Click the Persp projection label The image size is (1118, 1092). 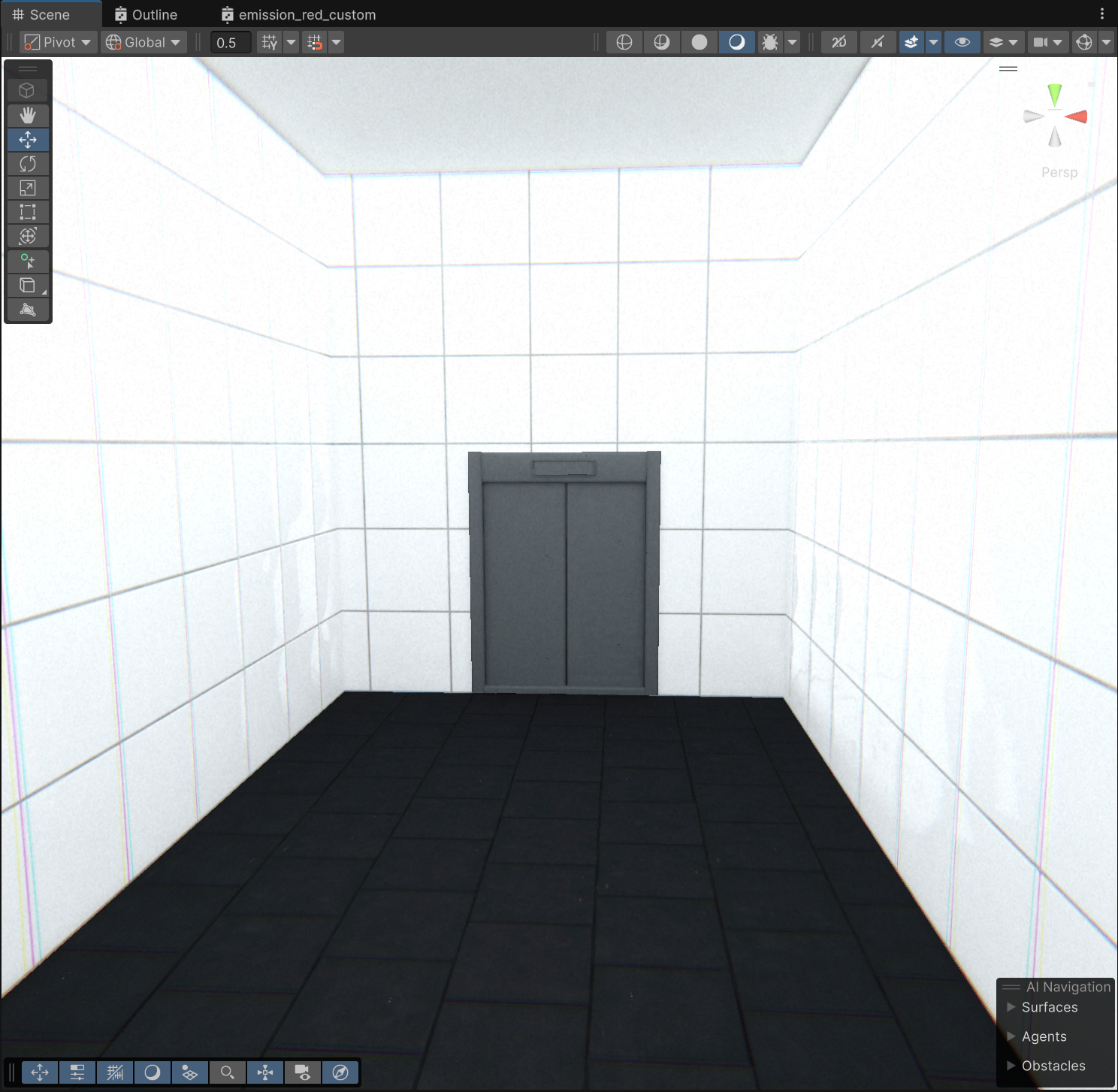(1059, 173)
